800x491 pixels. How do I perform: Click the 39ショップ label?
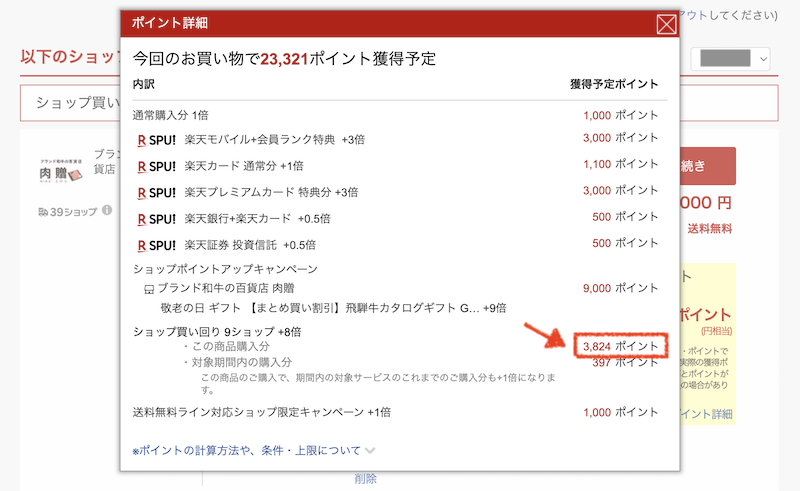[x=73, y=212]
